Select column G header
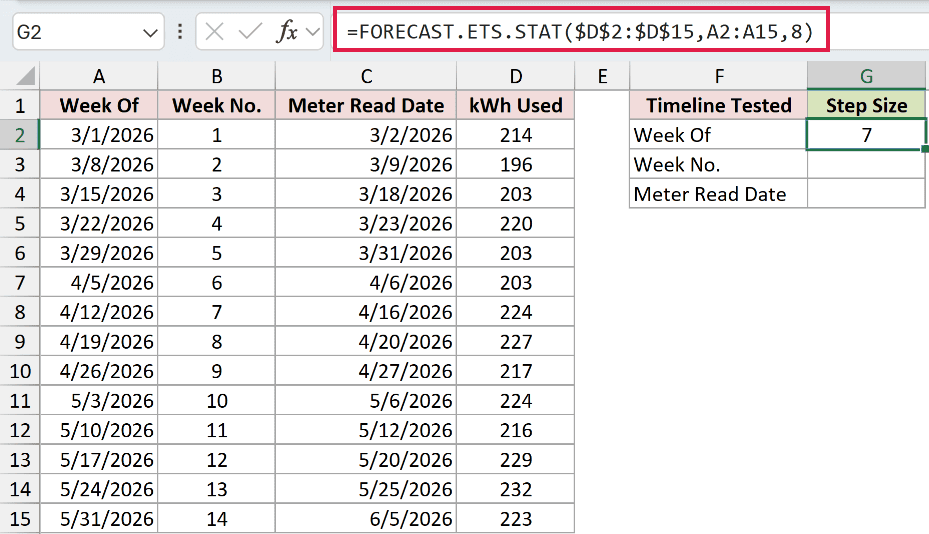Viewport: 929px width, 534px height. (x=866, y=76)
